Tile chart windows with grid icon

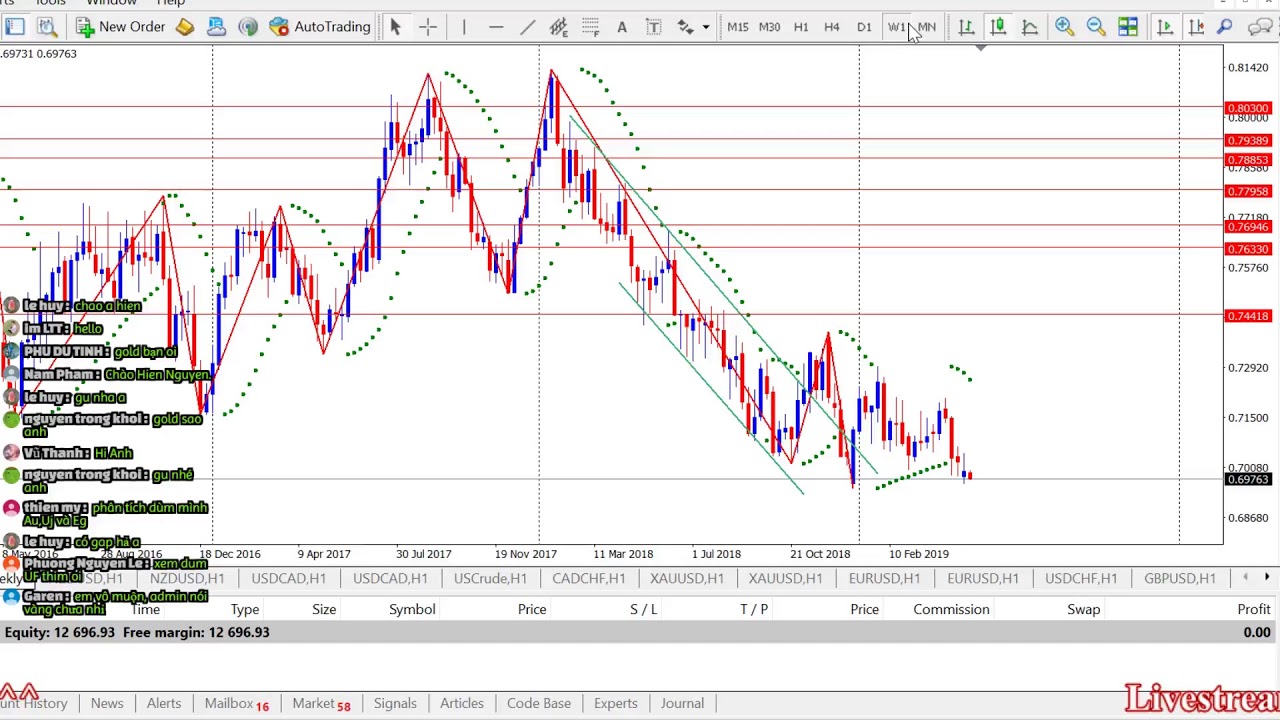tap(1128, 27)
